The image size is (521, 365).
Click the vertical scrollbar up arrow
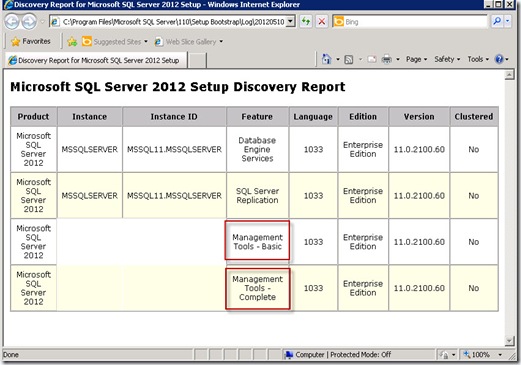(509, 75)
